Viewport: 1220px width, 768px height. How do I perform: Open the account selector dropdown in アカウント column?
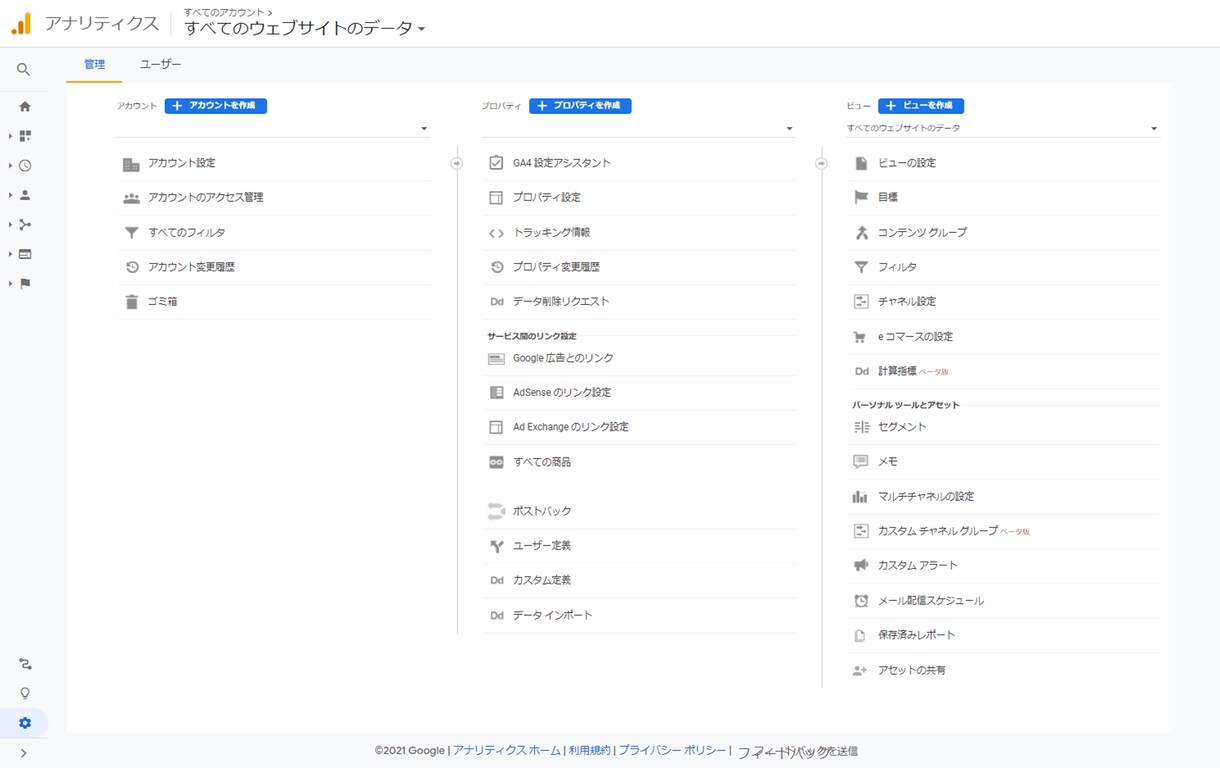273,128
